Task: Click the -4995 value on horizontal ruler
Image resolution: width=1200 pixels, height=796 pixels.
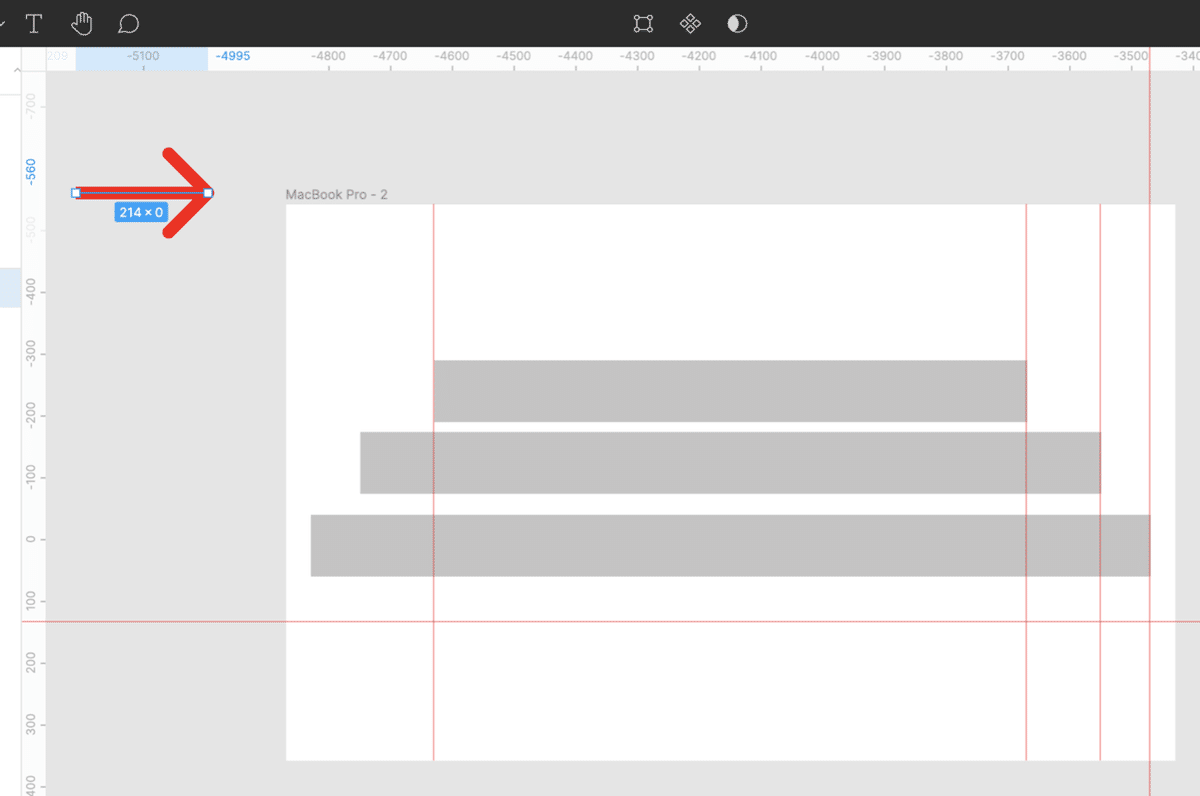Action: 233,56
